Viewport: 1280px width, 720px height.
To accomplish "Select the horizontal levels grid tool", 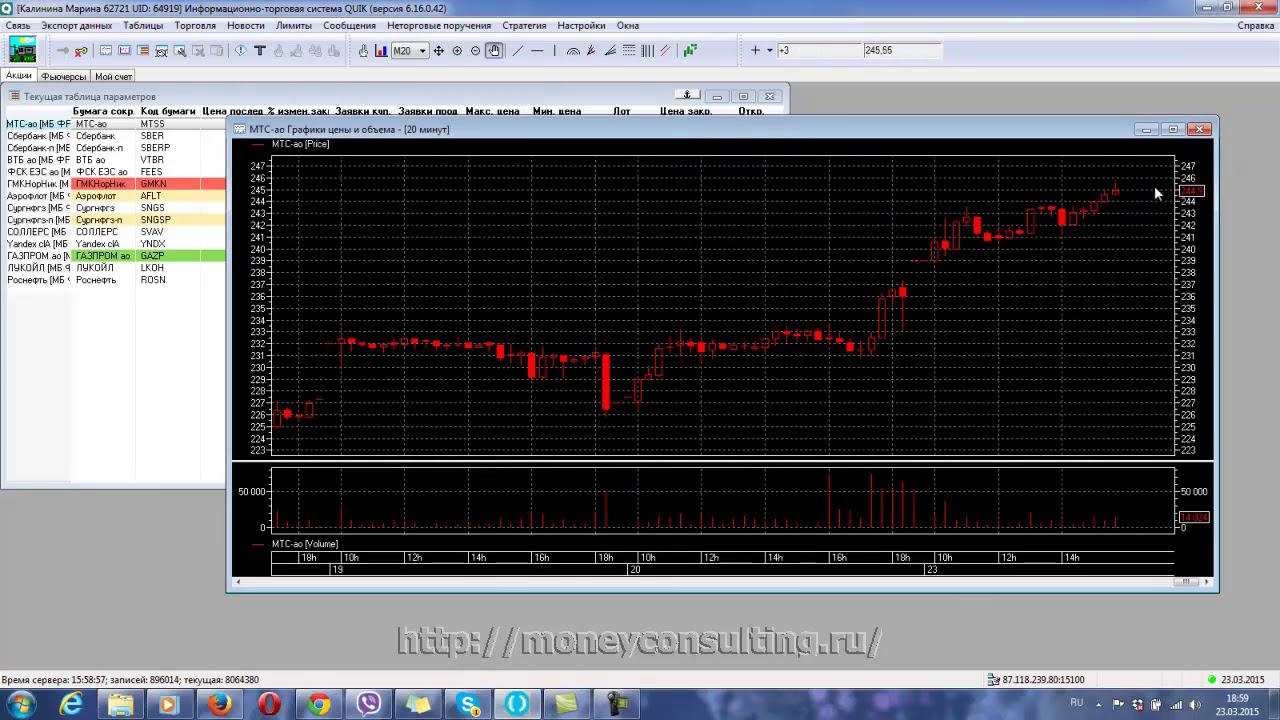I will tap(628, 51).
